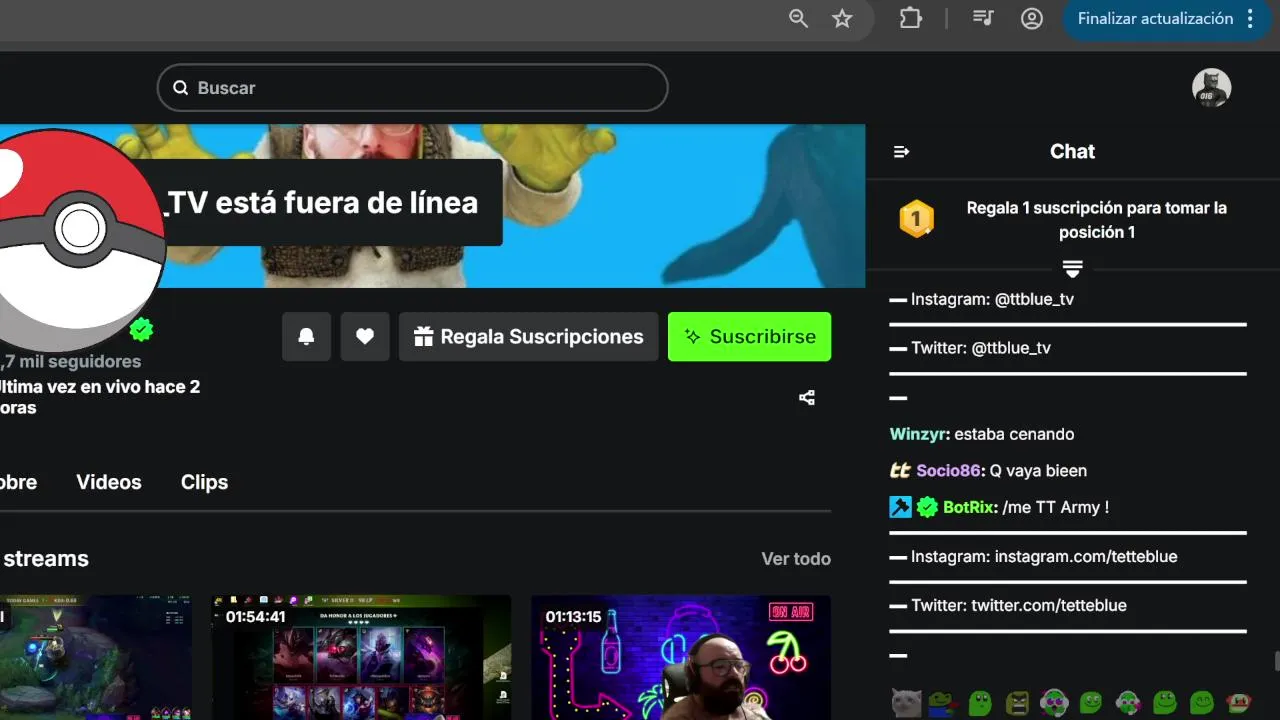Click the blue moderator badge beside BotRix
The image size is (1280, 720).
pos(900,508)
